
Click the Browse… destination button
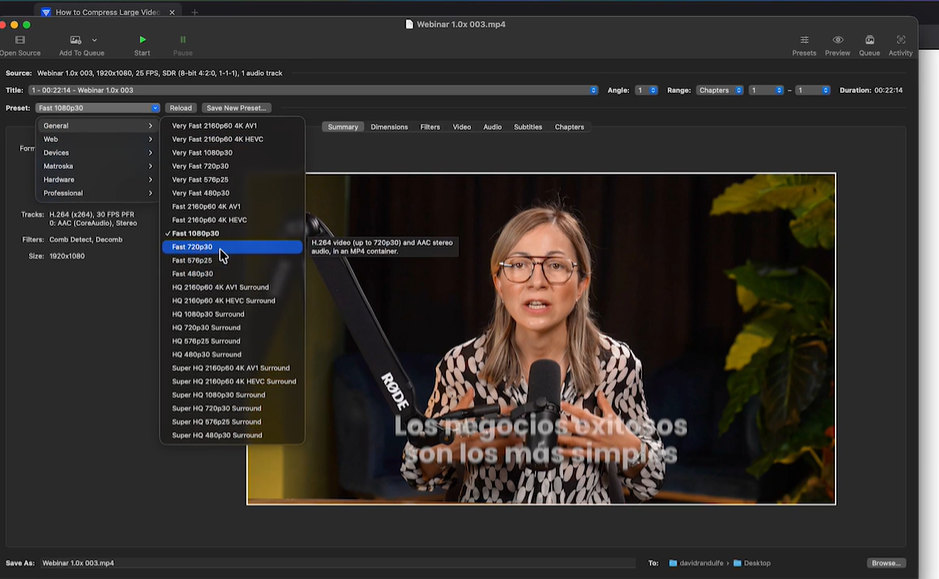(x=885, y=563)
